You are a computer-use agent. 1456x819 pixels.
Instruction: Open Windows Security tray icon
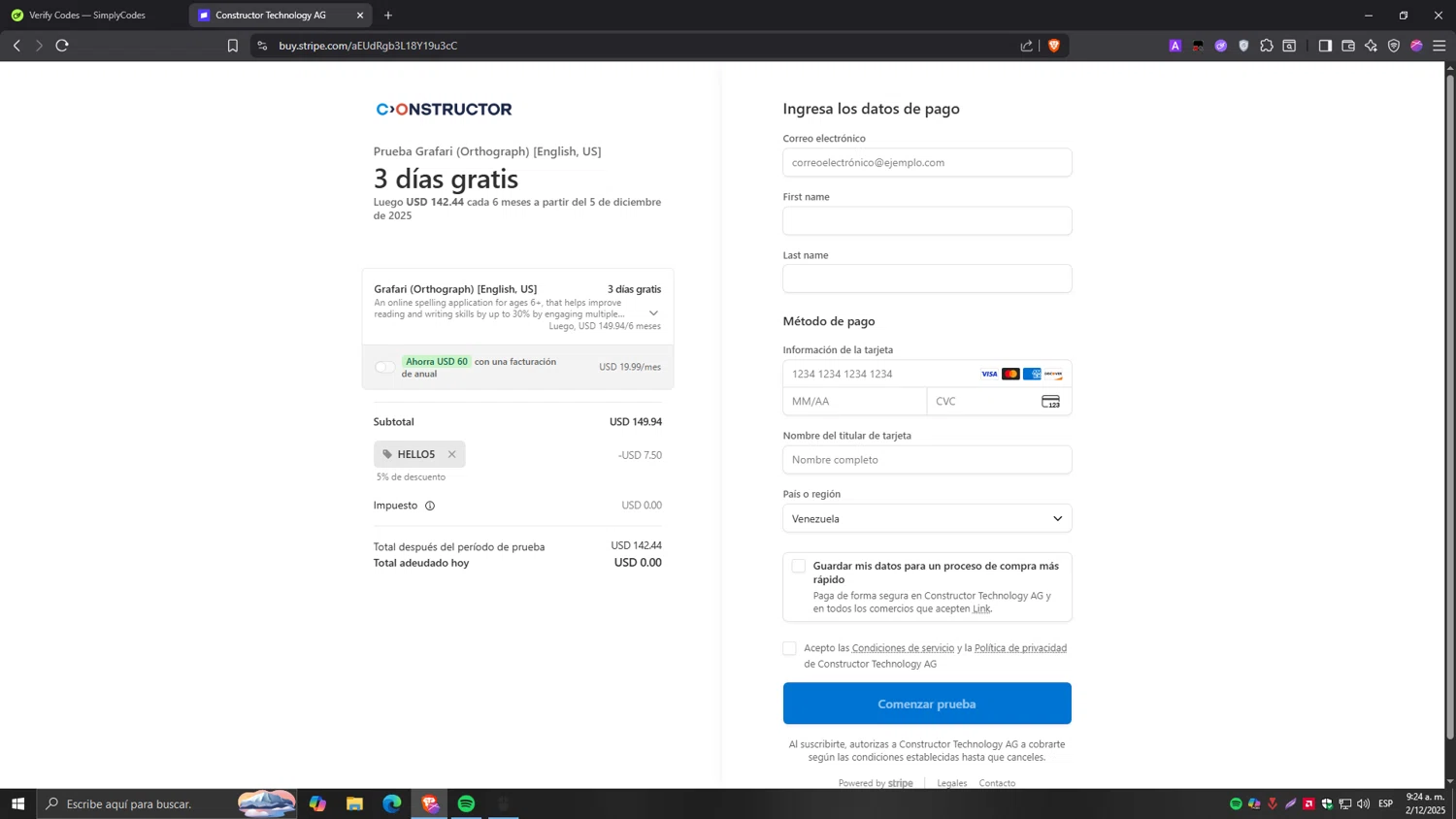tap(1327, 803)
